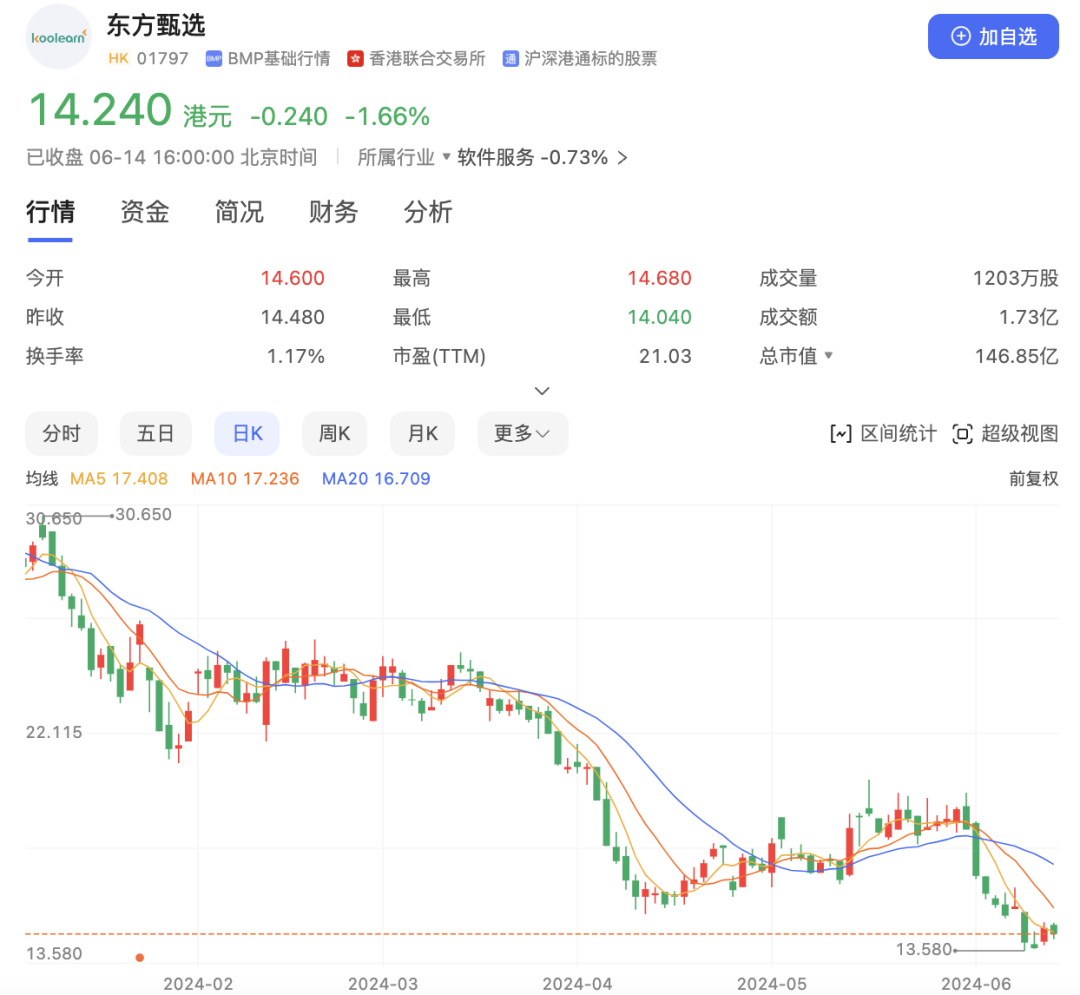This screenshot has width=1080, height=995.
Task: Expand more quote details chevron
Action: (x=542, y=391)
